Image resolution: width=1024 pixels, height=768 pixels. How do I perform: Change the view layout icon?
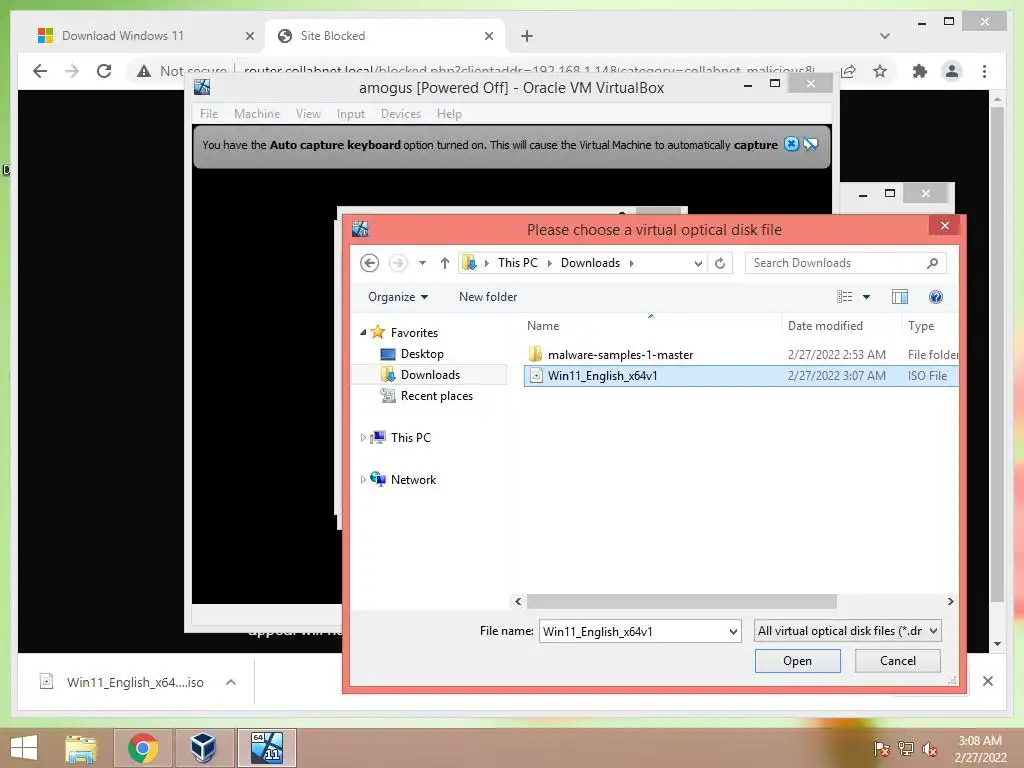tap(844, 297)
